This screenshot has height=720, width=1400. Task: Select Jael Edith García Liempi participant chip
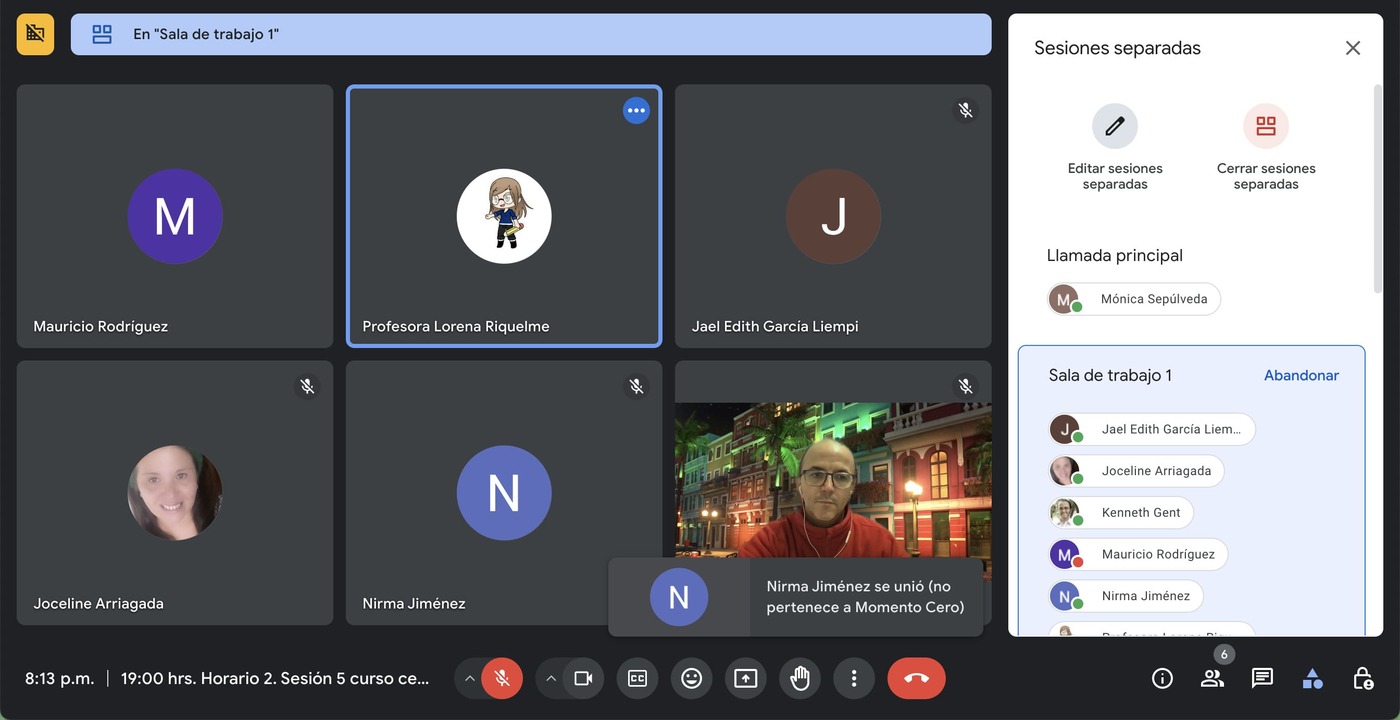(x=1152, y=429)
